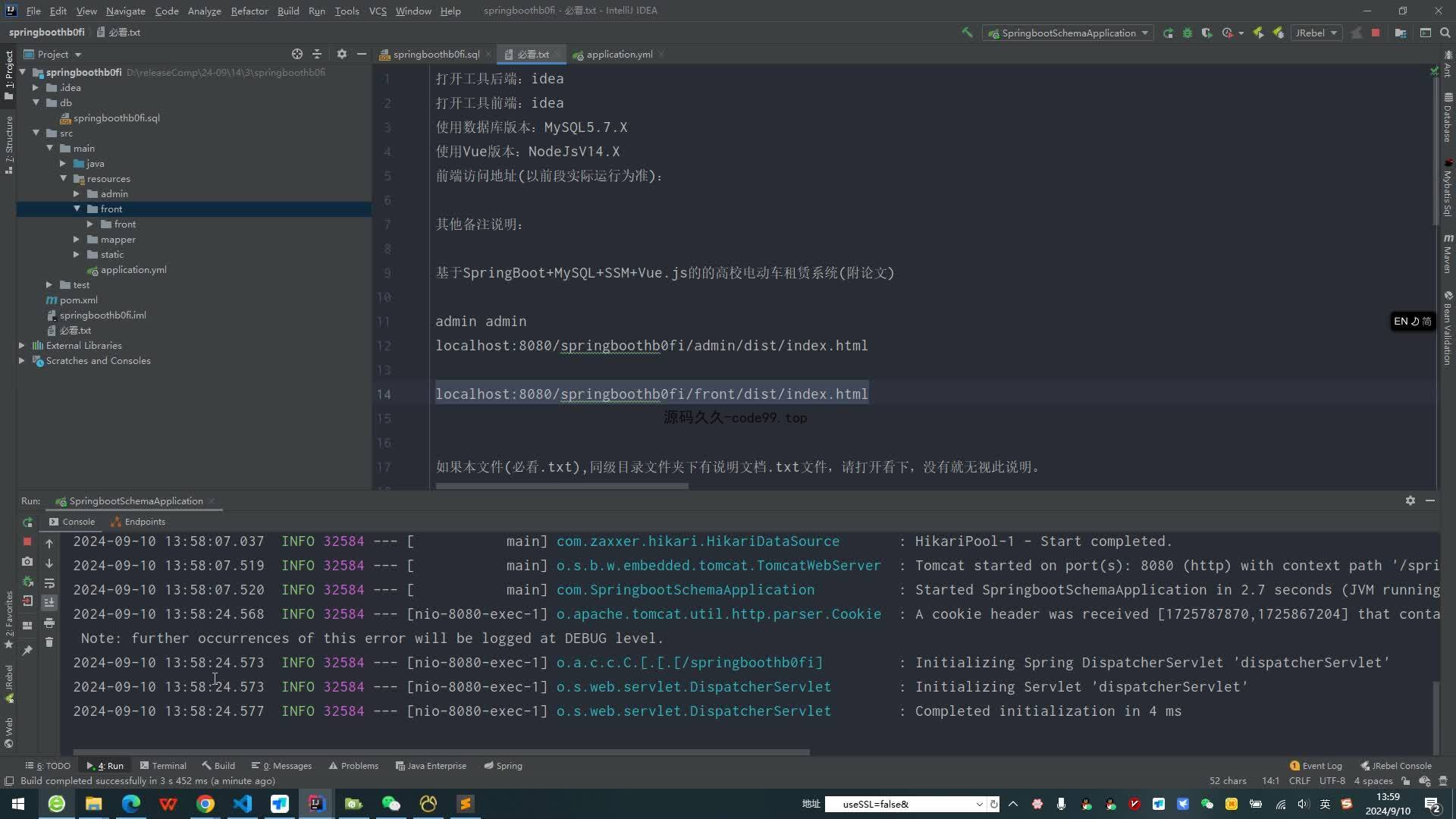Viewport: 1456px width, 819px height.
Task: Rerun application in the Run panel
Action: [x=27, y=522]
